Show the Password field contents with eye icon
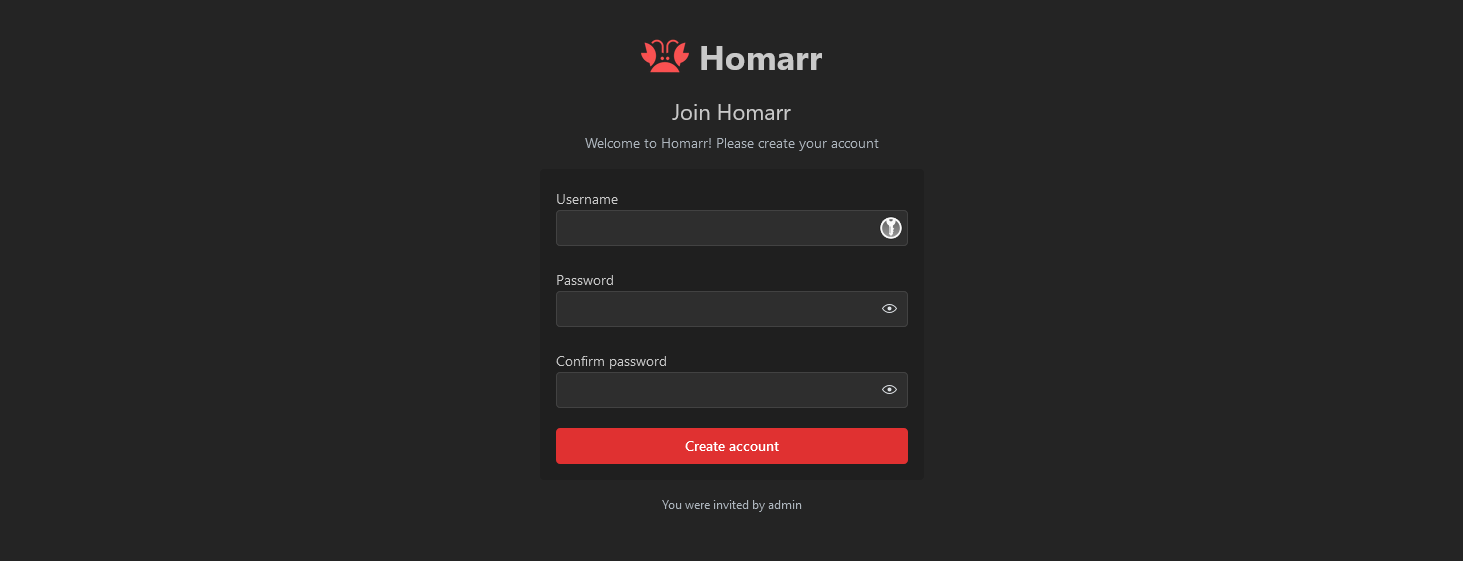 click(x=889, y=309)
